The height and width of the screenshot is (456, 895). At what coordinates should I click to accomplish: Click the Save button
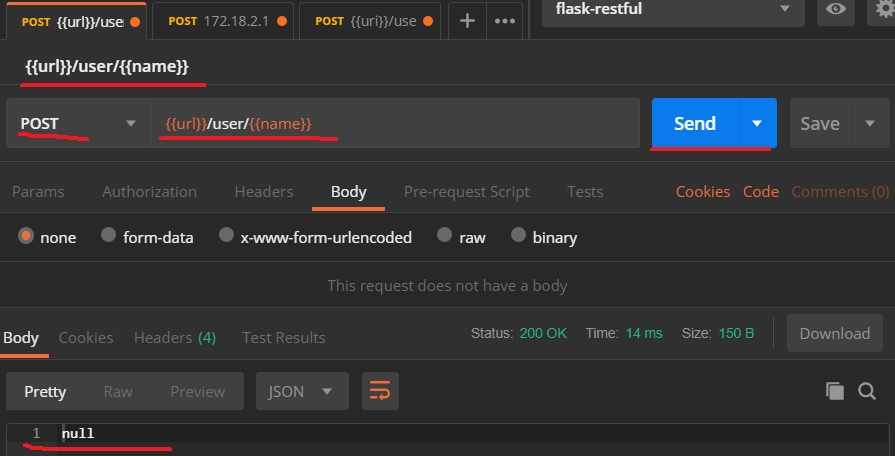820,123
